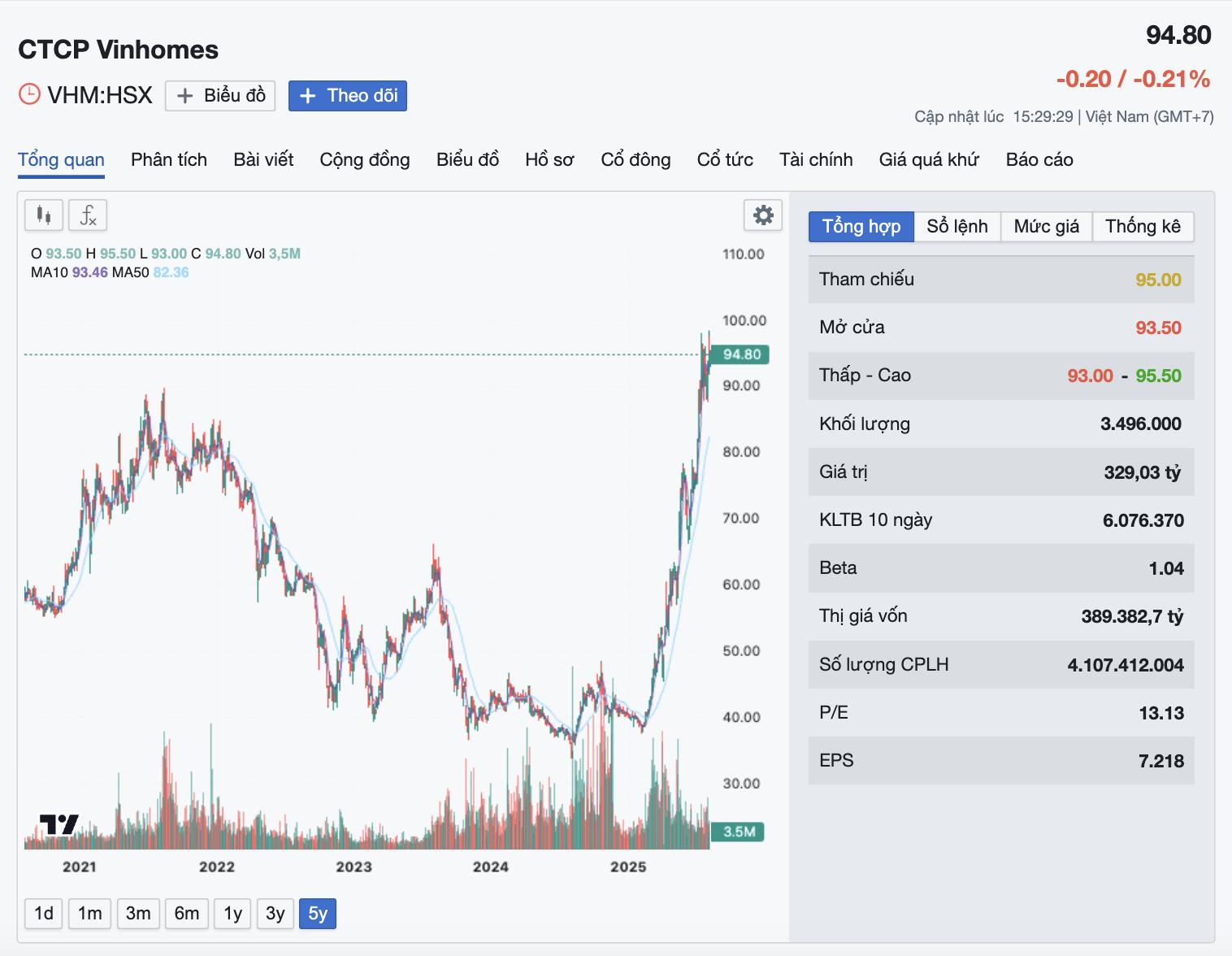Image resolution: width=1232 pixels, height=956 pixels.
Task: Switch to the Thống kê panel tab
Action: 1143,227
